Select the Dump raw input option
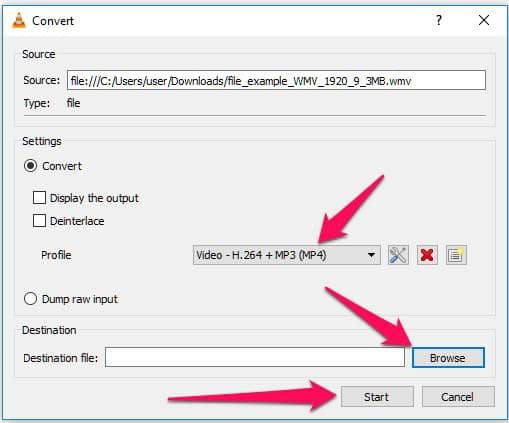 (x=30, y=299)
